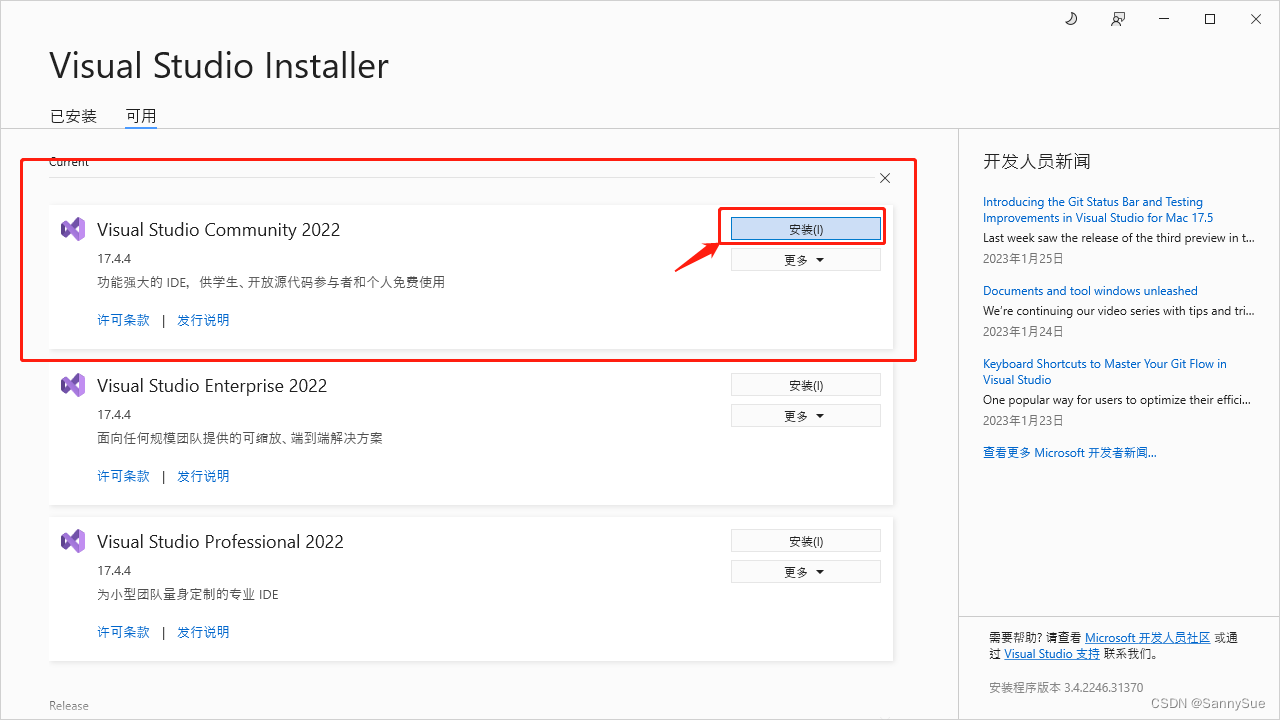Image resolution: width=1280 pixels, height=720 pixels.
Task: Click the Visual Studio Community 2022 logo
Action: pyautogui.click(x=73, y=229)
